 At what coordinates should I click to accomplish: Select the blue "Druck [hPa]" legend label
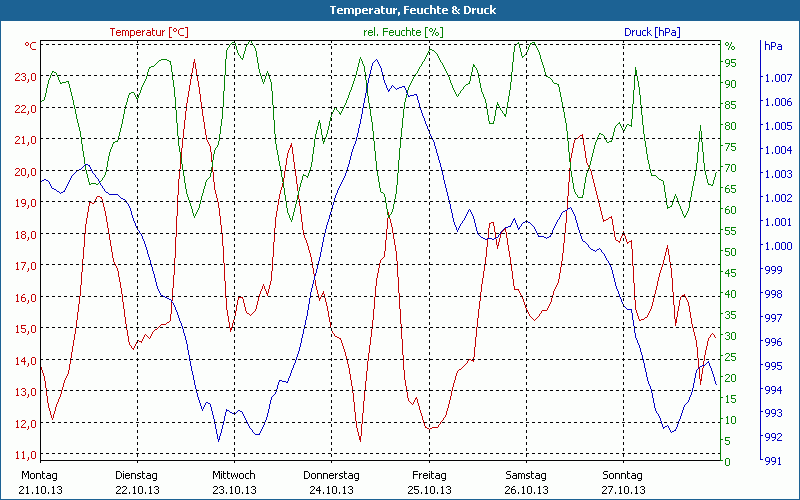[652, 32]
